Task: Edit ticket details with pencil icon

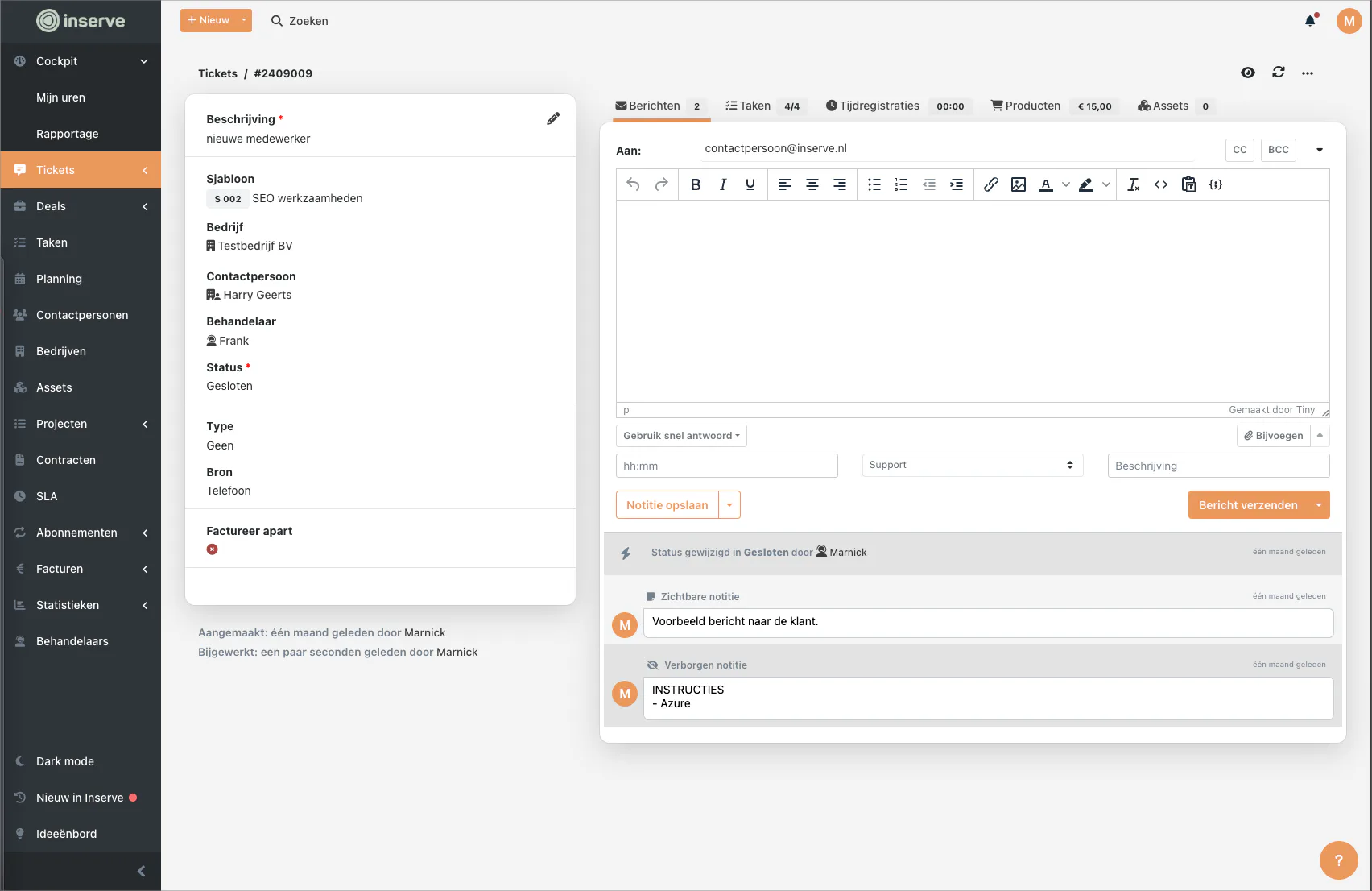Action: click(553, 119)
